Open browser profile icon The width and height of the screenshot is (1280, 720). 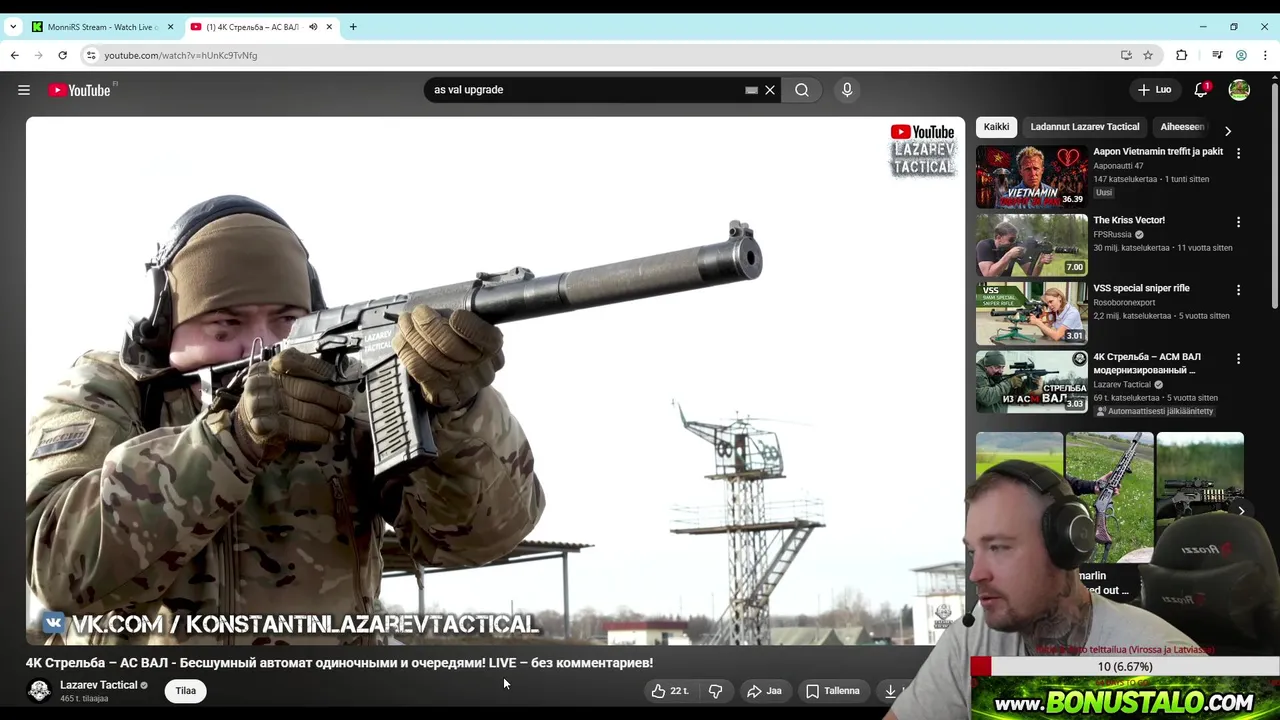1241,55
